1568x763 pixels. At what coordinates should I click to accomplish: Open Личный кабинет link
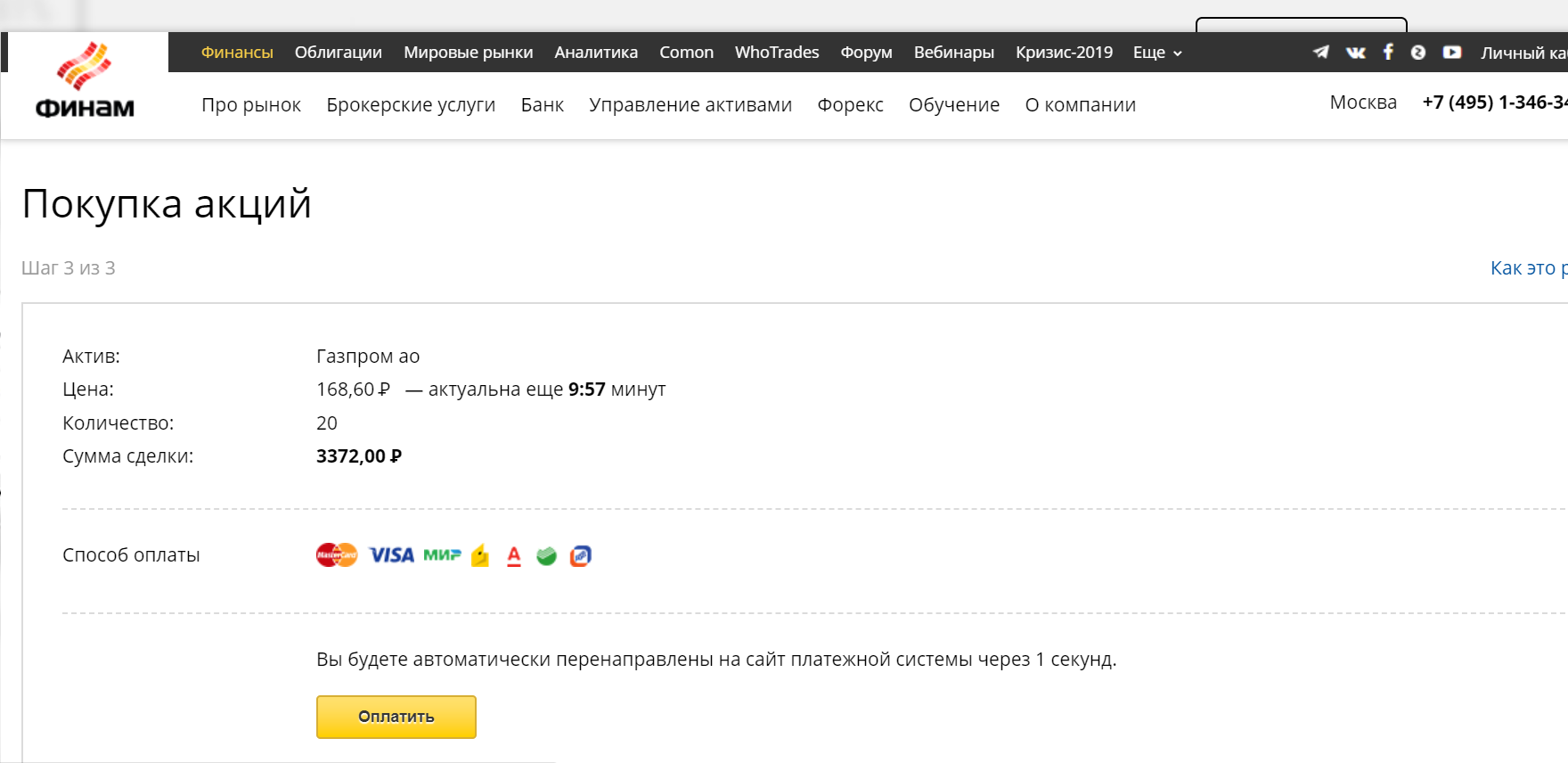pyautogui.click(x=1523, y=53)
